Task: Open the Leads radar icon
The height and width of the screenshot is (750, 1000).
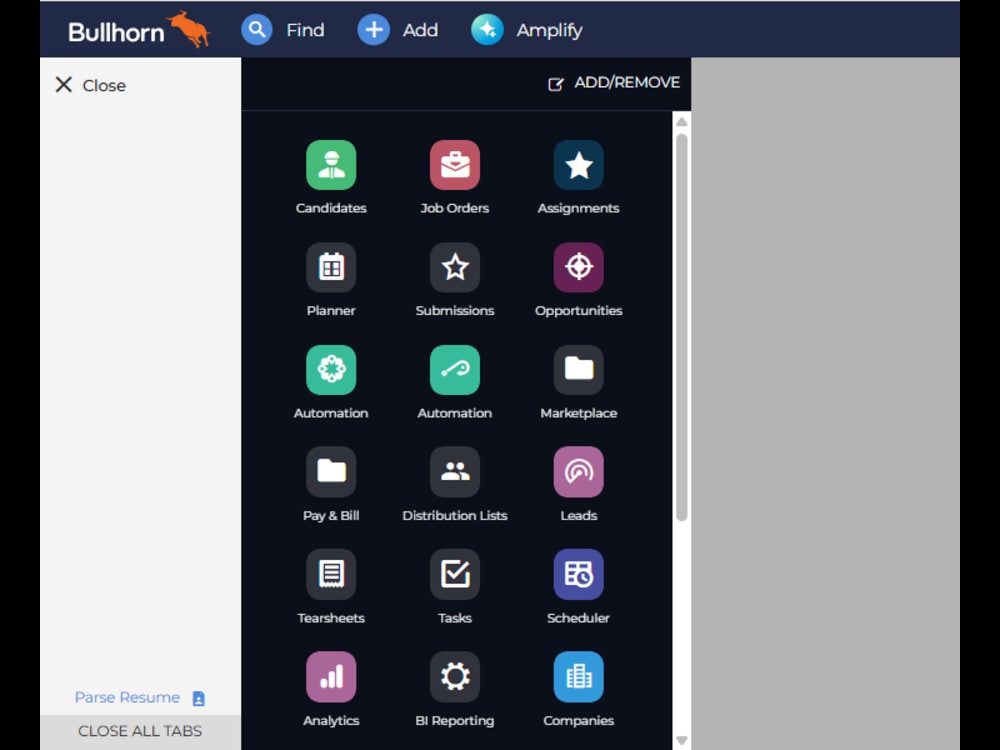Action: [x=578, y=472]
